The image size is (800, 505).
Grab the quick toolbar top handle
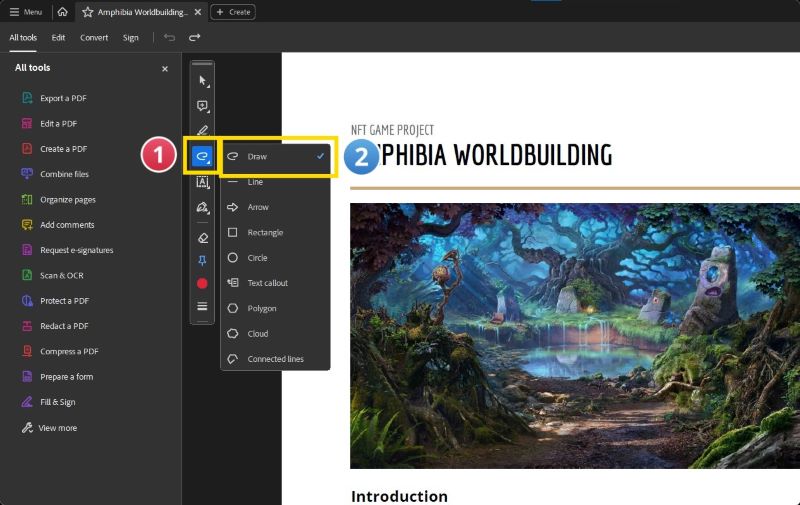coord(203,64)
